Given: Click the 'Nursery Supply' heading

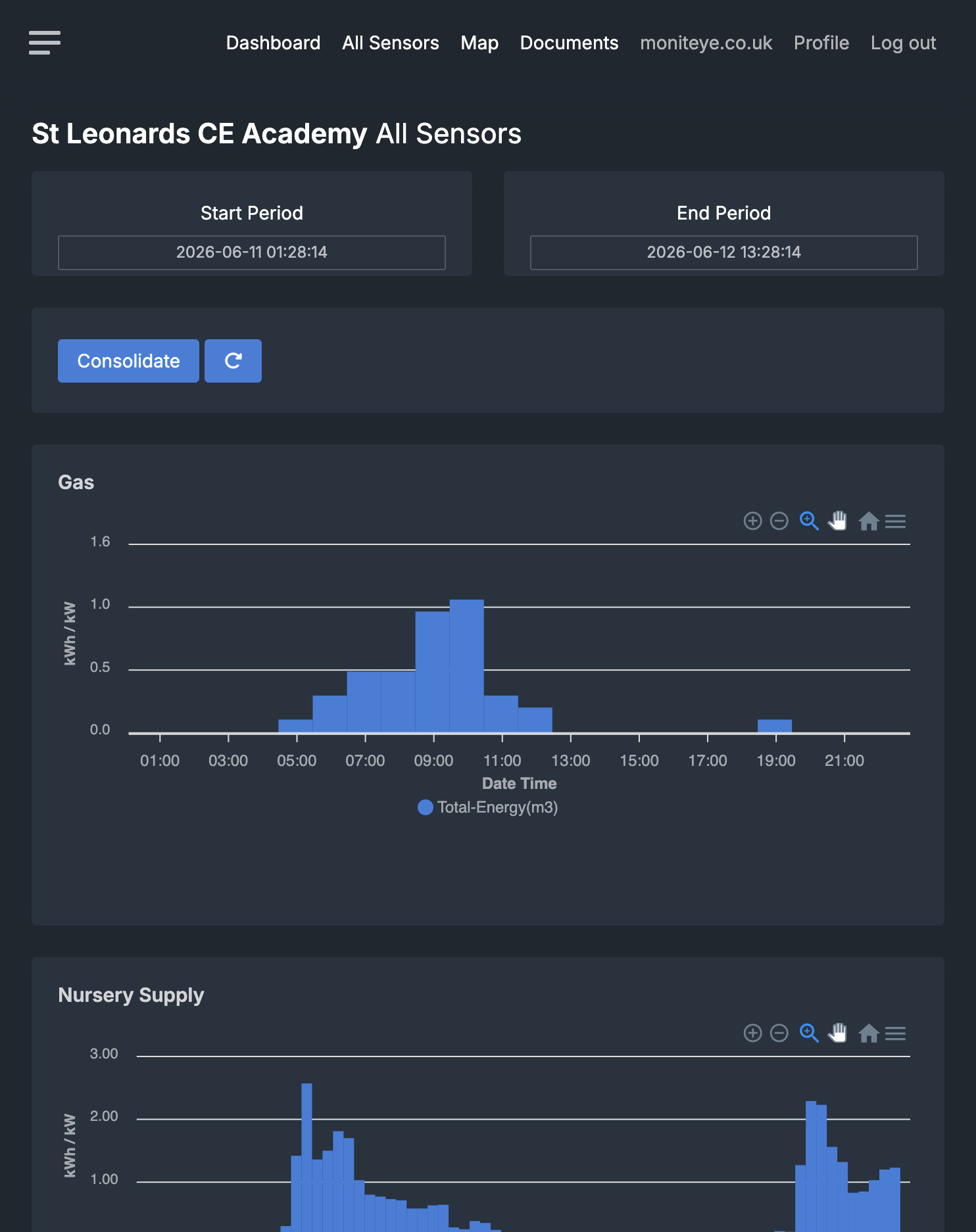Looking at the screenshot, I should (x=131, y=995).
